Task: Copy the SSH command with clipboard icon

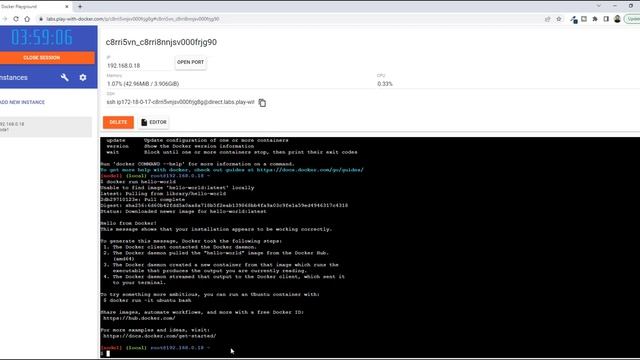Action: point(262,103)
